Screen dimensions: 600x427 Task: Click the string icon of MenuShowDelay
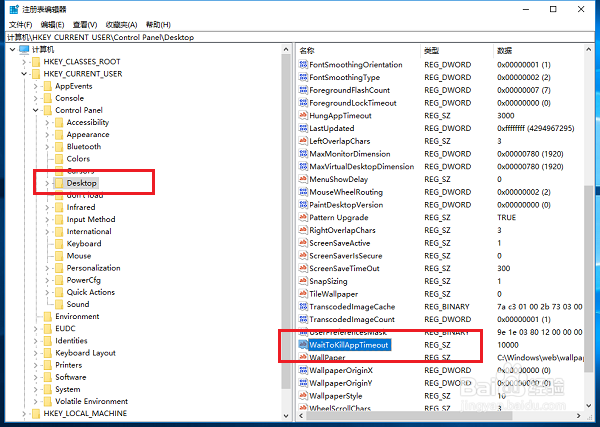303,179
